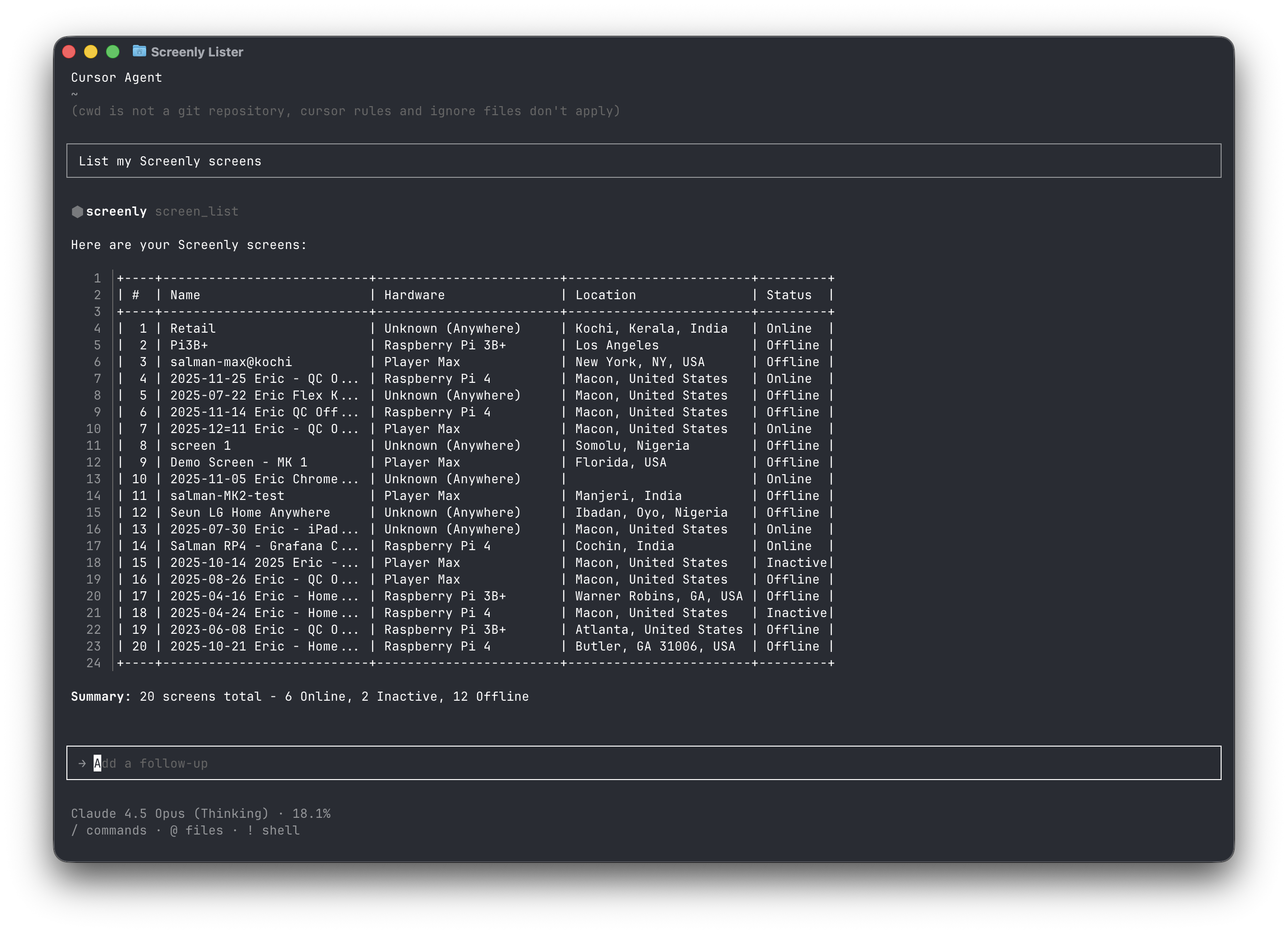
Task: Focus the "Add a follow-up" input field
Action: pyautogui.click(x=643, y=763)
